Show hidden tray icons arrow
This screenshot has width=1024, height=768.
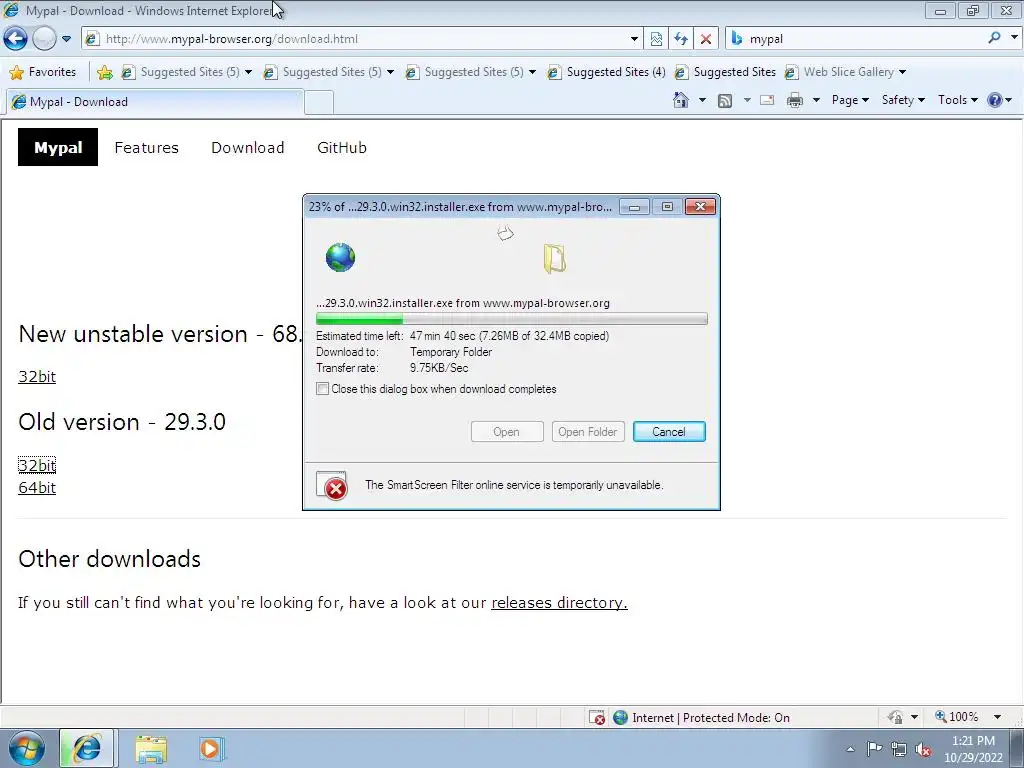click(x=850, y=749)
